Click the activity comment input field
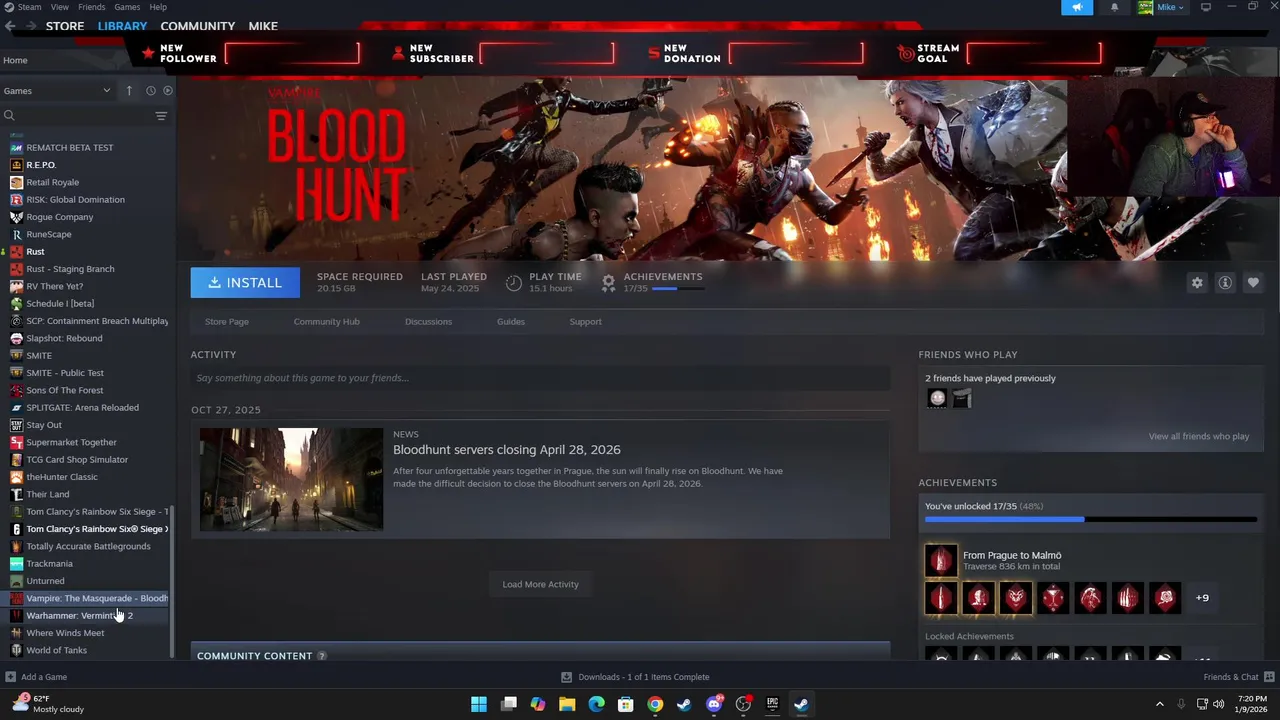The height and width of the screenshot is (720, 1280). [540, 378]
